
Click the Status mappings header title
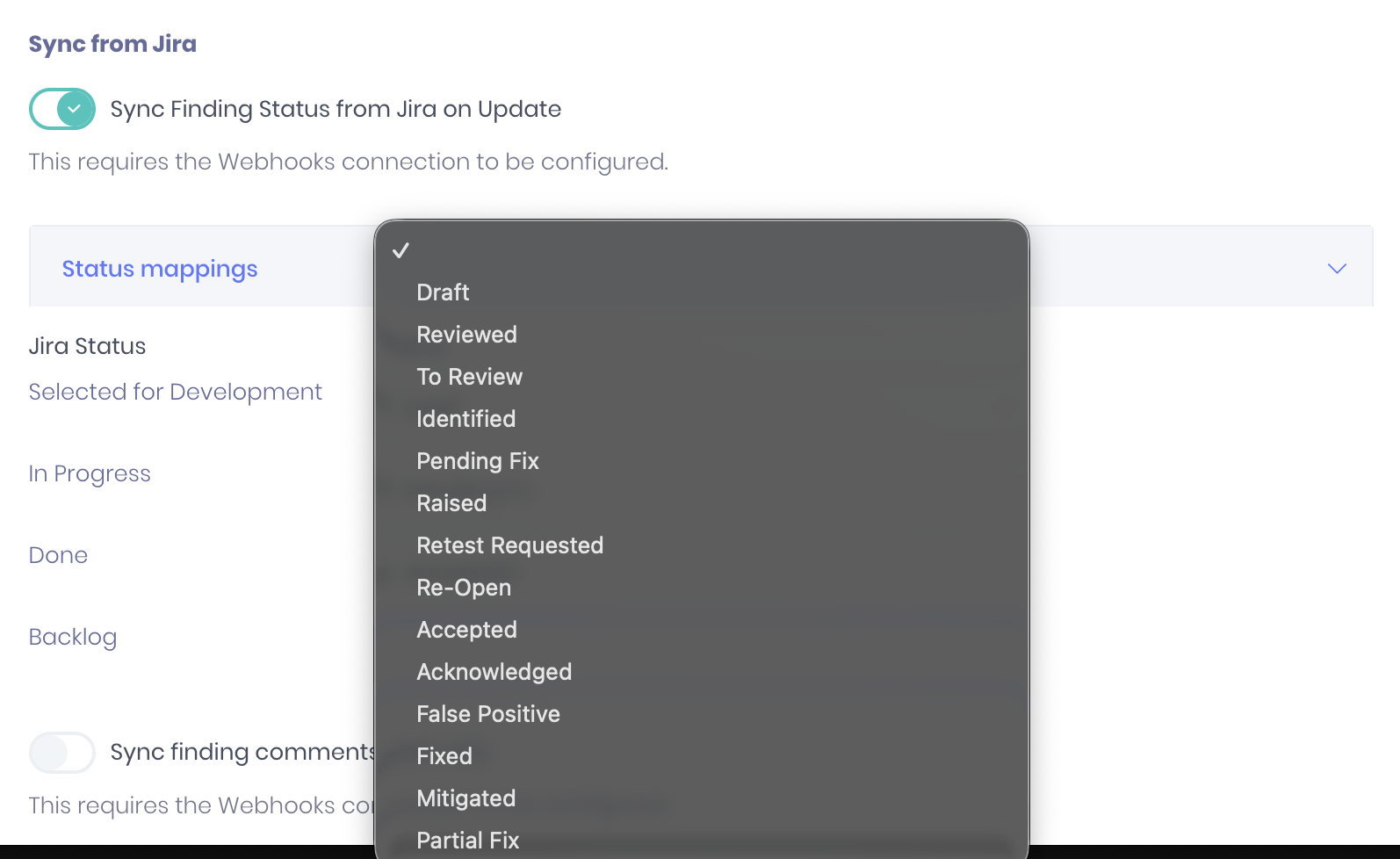[x=160, y=269]
